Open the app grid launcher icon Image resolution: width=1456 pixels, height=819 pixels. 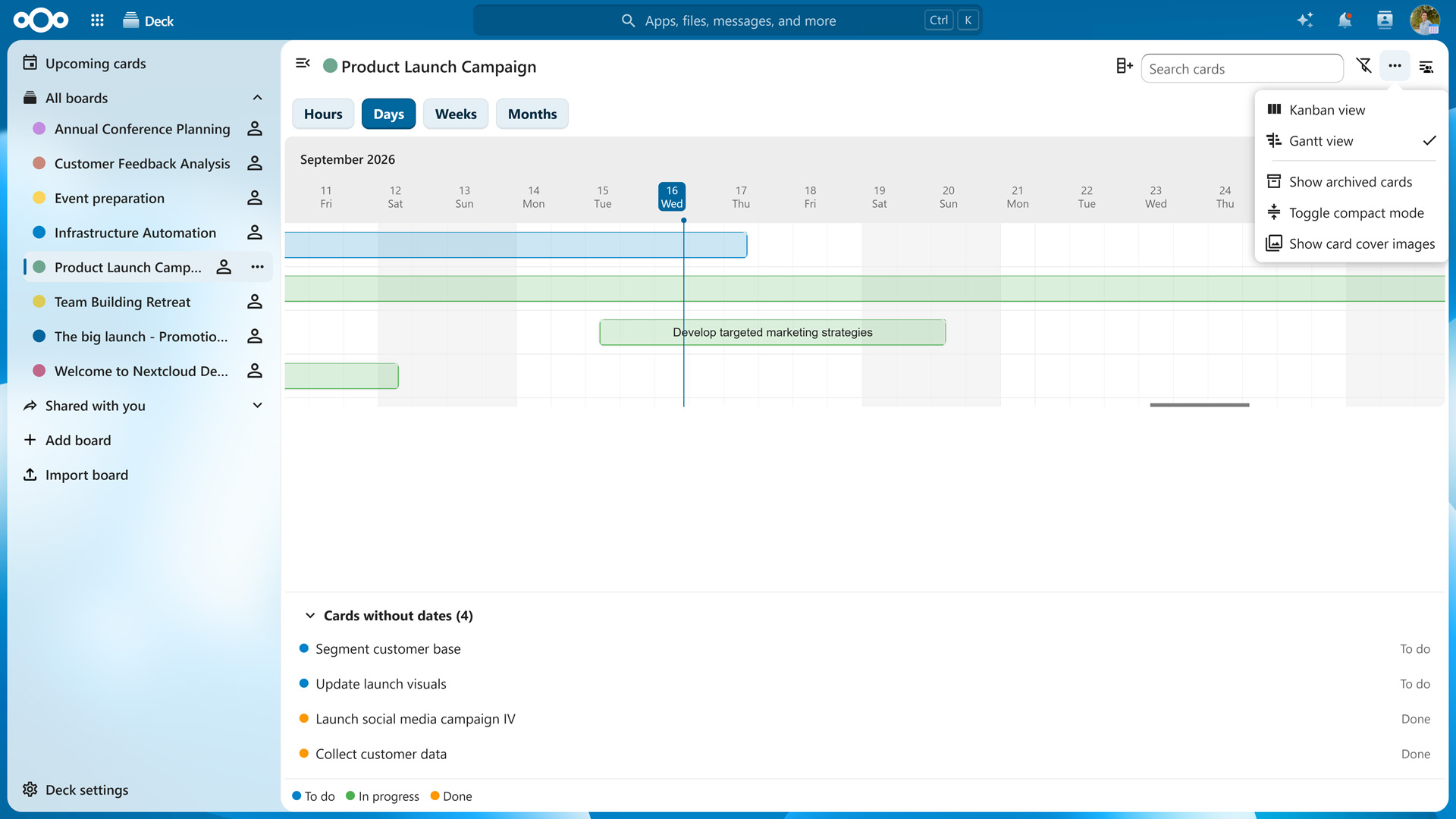point(97,20)
